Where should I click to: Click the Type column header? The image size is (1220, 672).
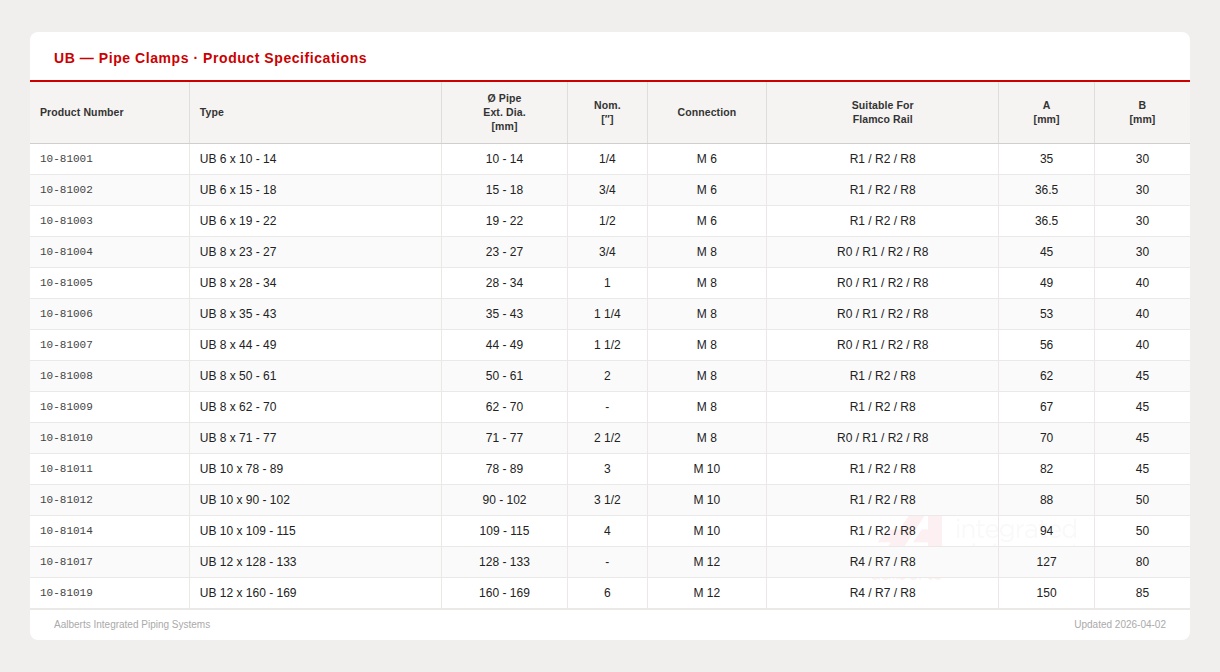pos(212,112)
